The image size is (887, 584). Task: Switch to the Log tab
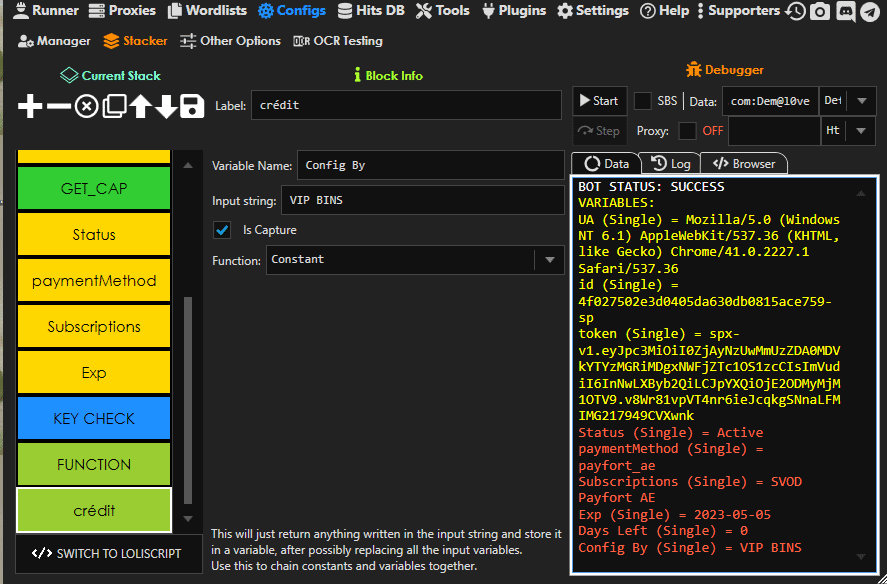(671, 163)
